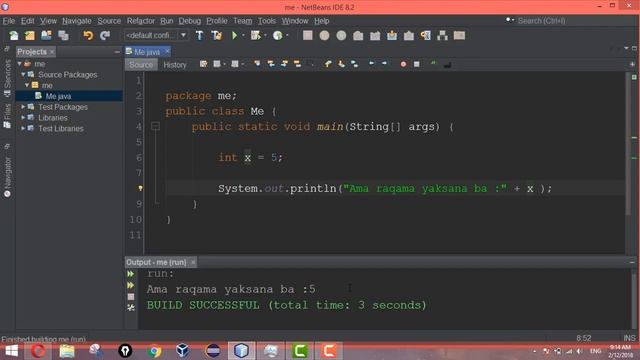Open the Files side panel
640x360 pixels.
[7, 116]
